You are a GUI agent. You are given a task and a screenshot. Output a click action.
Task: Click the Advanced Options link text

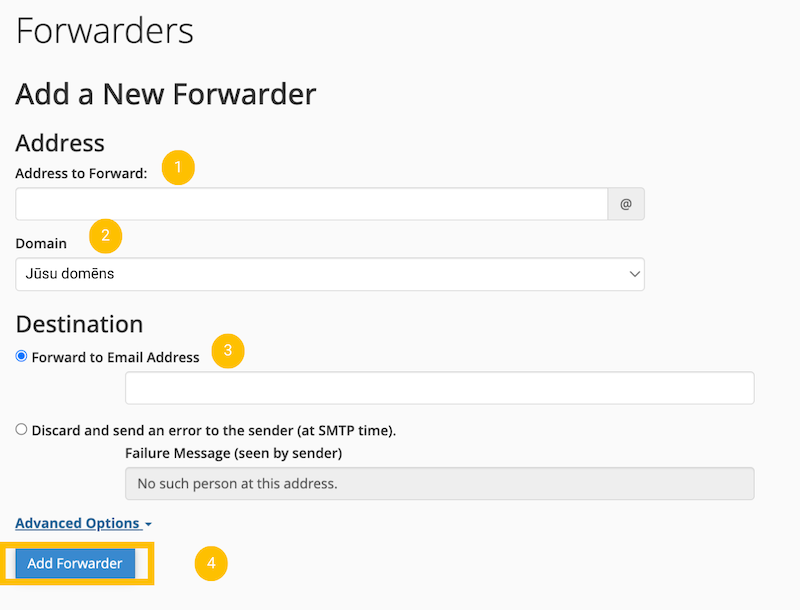77,523
